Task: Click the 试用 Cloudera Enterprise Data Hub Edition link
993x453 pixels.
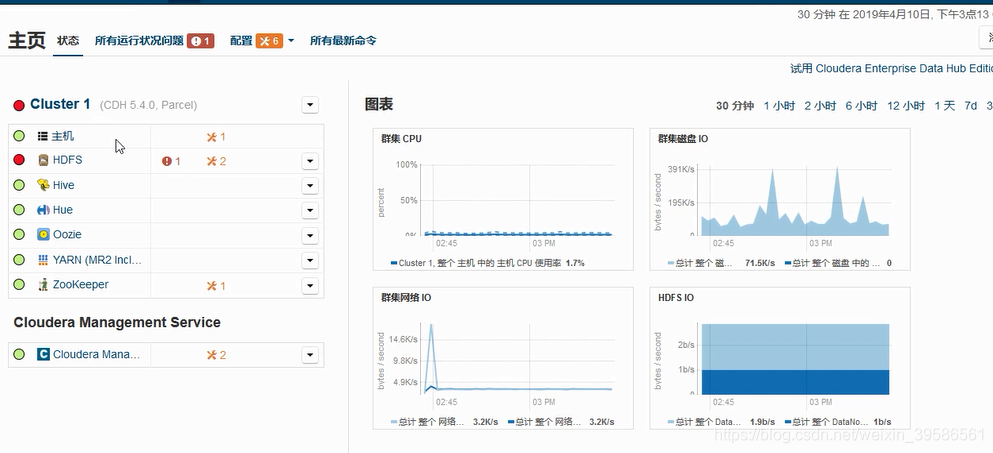Action: (892, 68)
